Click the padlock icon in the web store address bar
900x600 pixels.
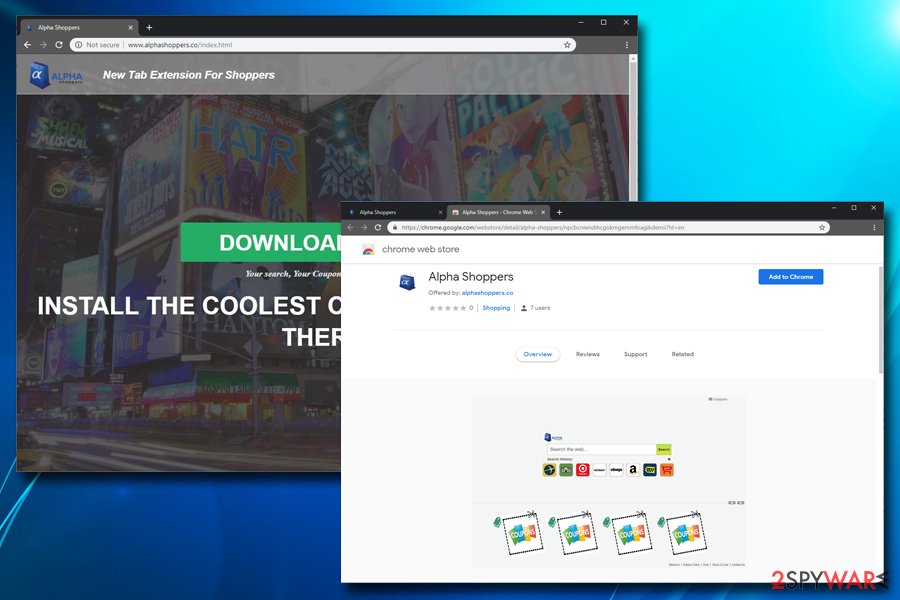click(394, 227)
